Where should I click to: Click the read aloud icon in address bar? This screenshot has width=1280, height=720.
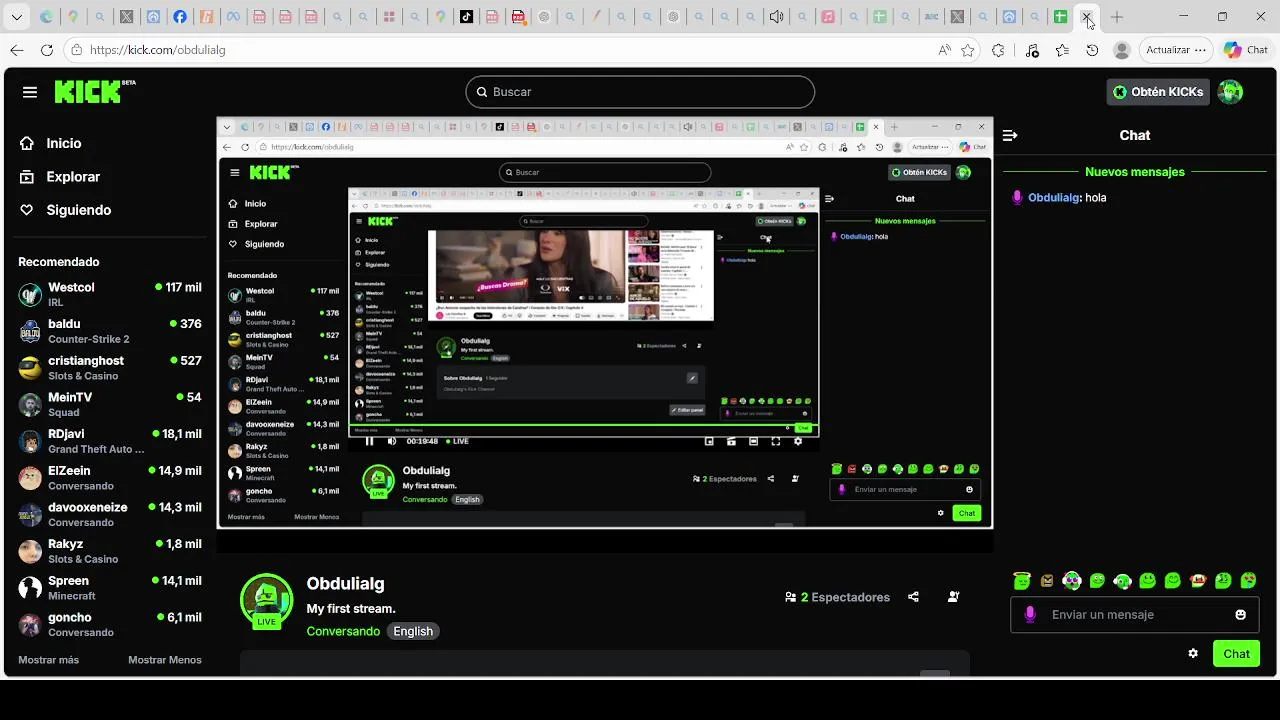click(x=944, y=50)
